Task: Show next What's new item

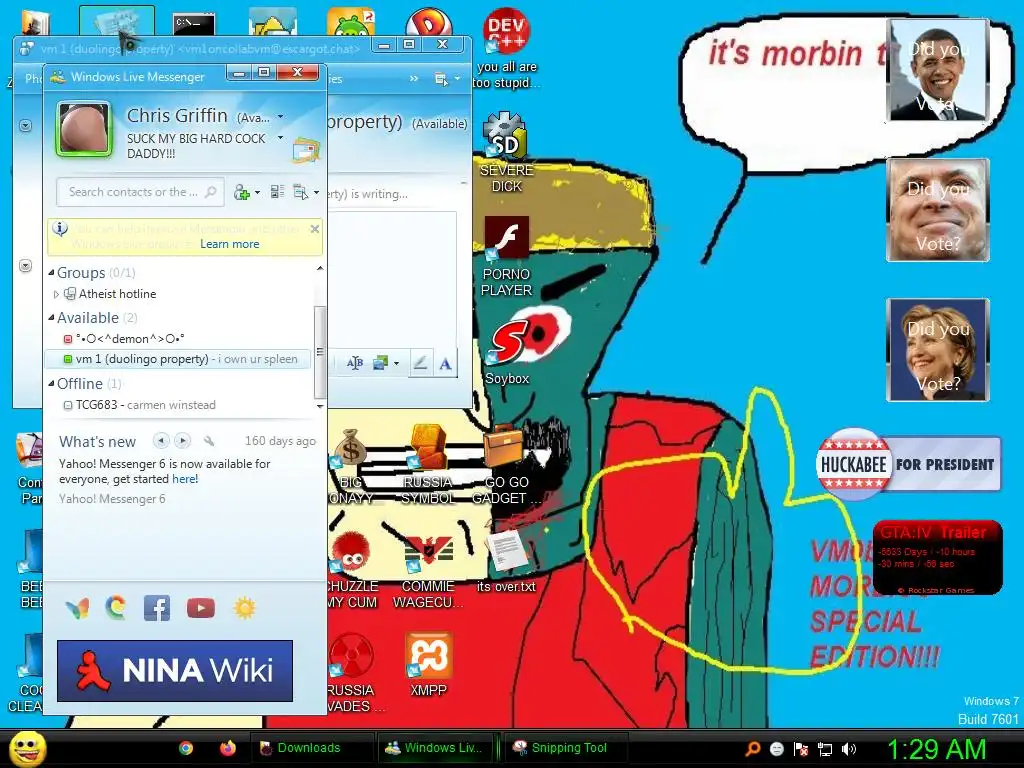Action: [x=183, y=441]
